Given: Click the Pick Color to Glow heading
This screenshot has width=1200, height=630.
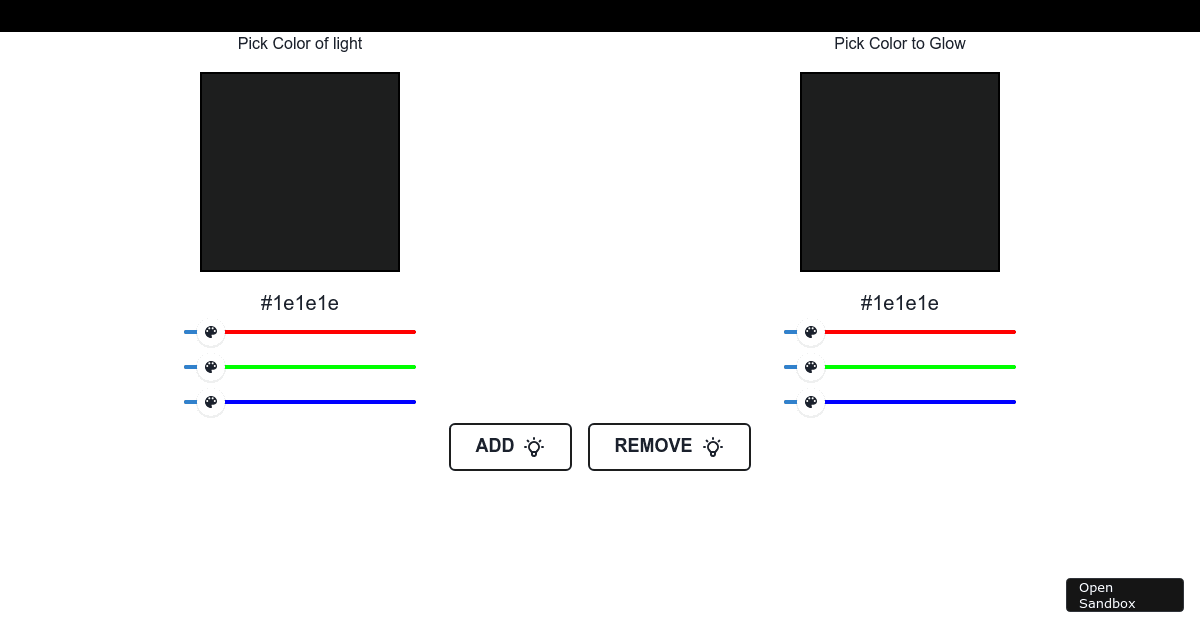Looking at the screenshot, I should point(899,43).
